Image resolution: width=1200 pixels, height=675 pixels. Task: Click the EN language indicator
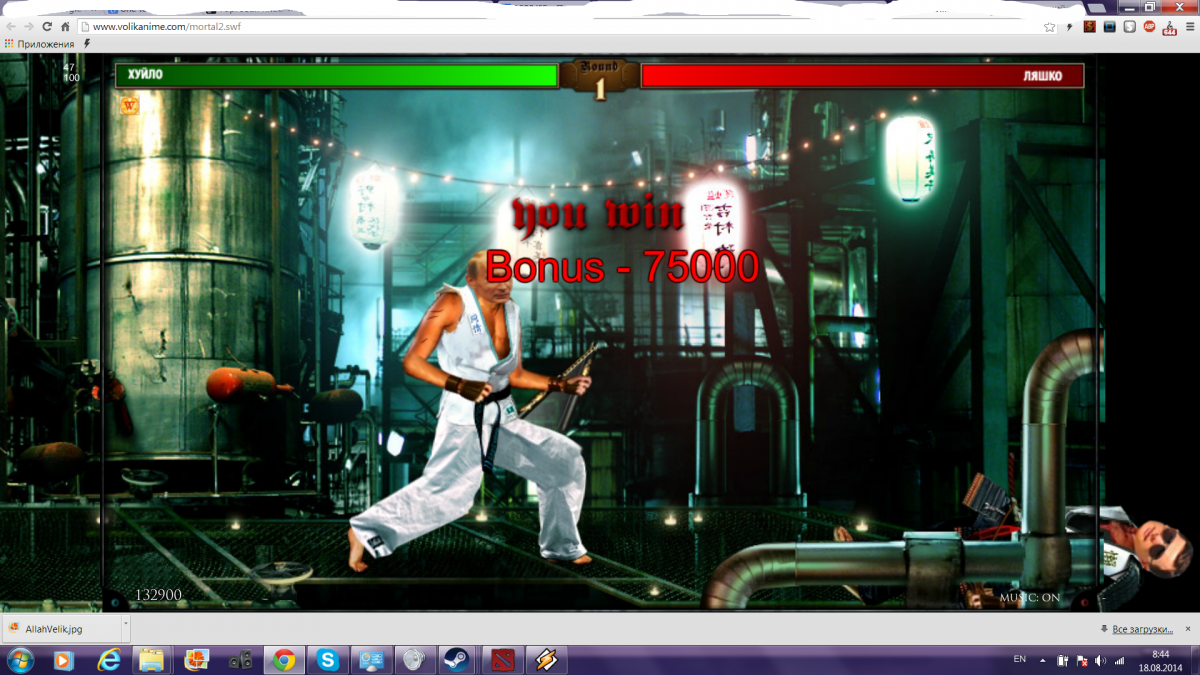pos(1020,659)
